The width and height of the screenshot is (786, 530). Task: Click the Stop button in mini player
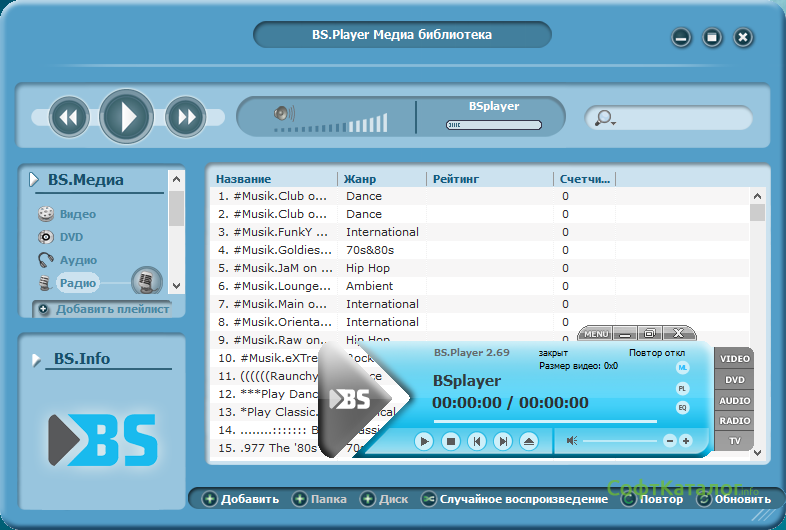[450, 441]
